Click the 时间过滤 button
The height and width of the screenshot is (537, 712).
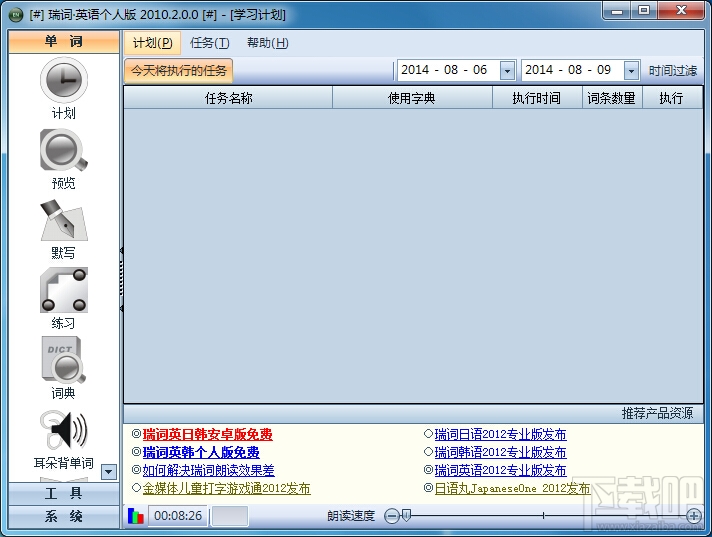(672, 71)
